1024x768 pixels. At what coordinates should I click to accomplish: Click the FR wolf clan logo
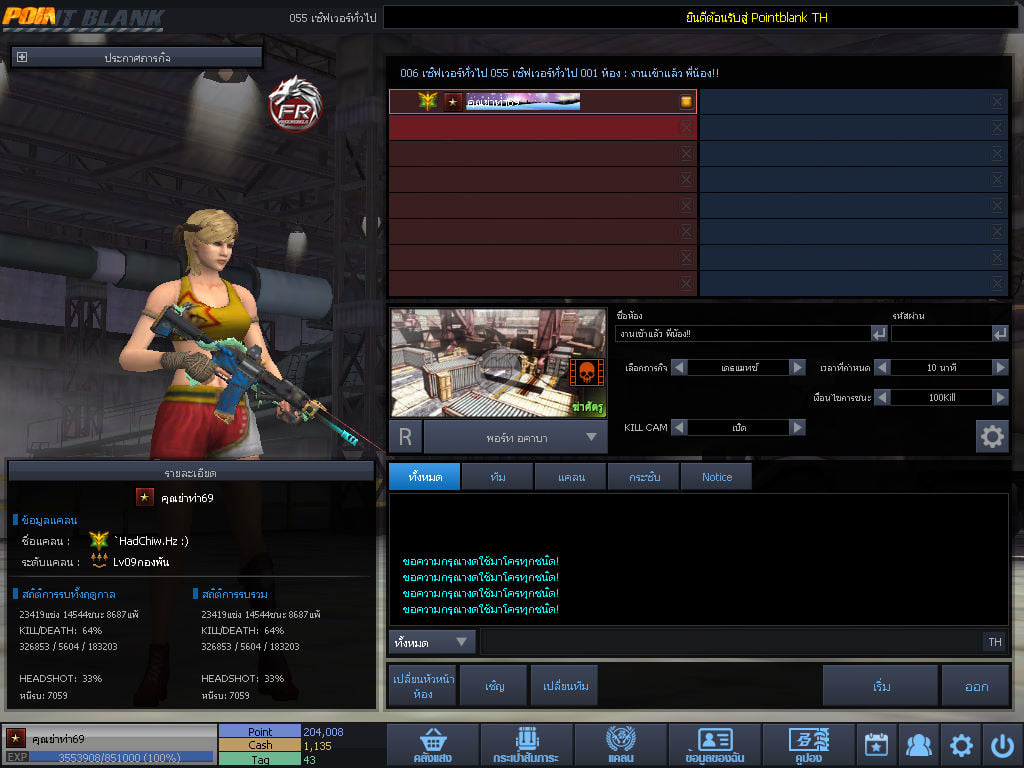[295, 103]
